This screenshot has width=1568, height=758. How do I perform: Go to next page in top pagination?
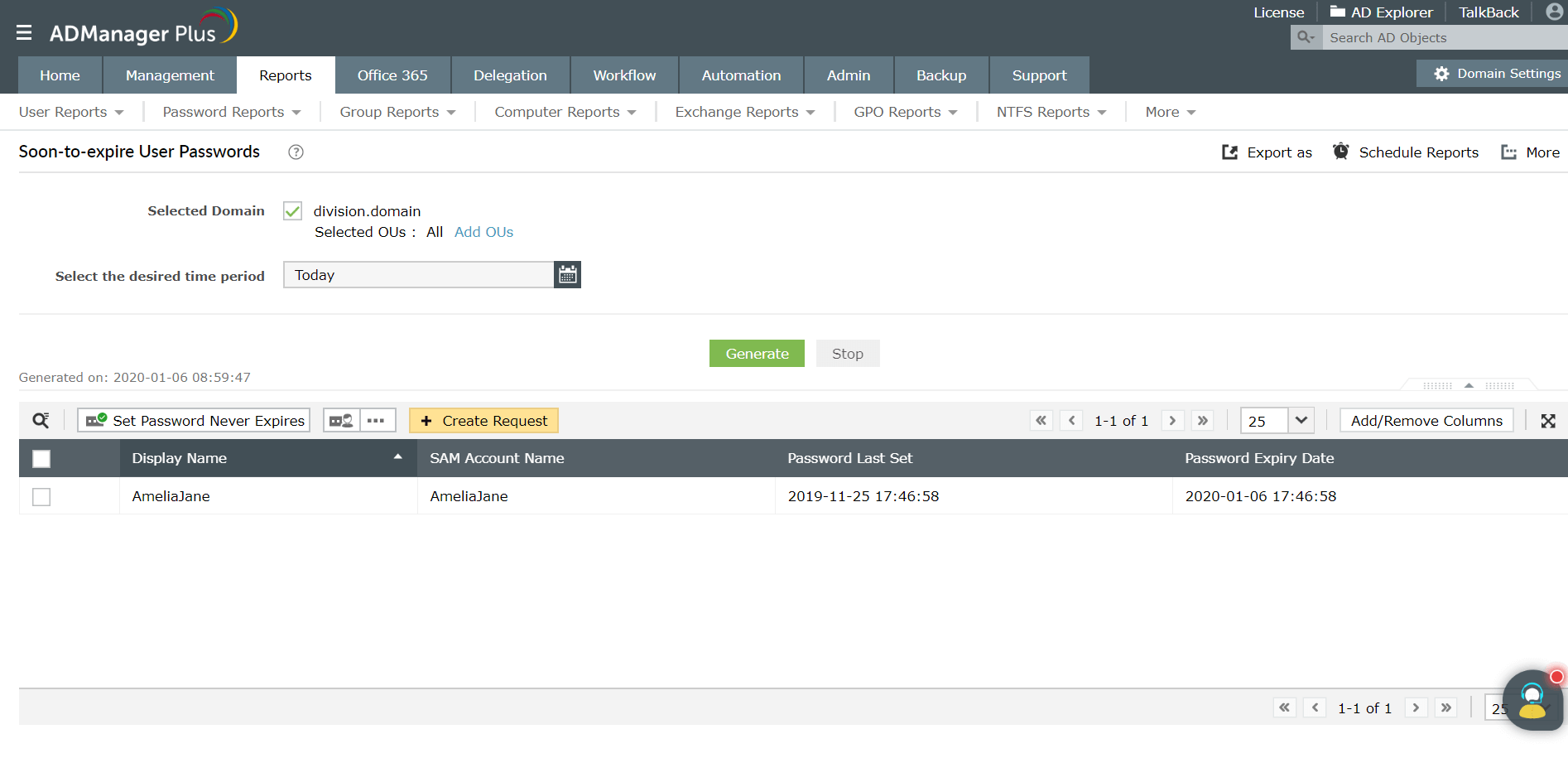pos(1172,421)
